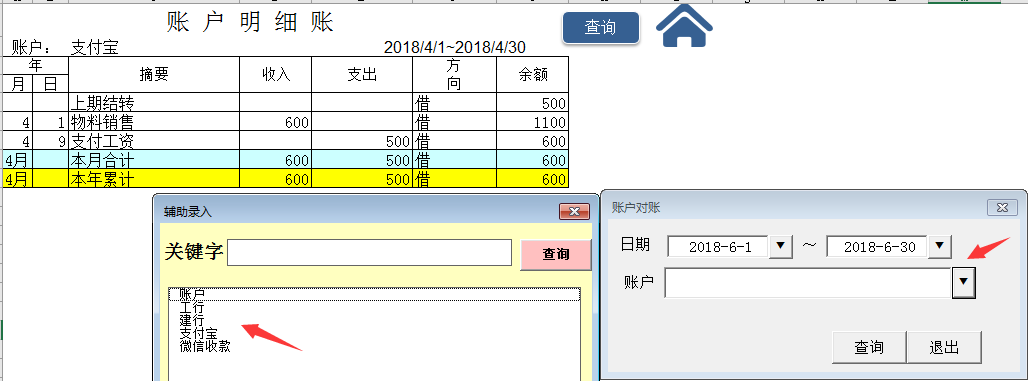The height and width of the screenshot is (381, 1028).
Task: Click the 2018-6-1 start date field
Action: click(719, 247)
